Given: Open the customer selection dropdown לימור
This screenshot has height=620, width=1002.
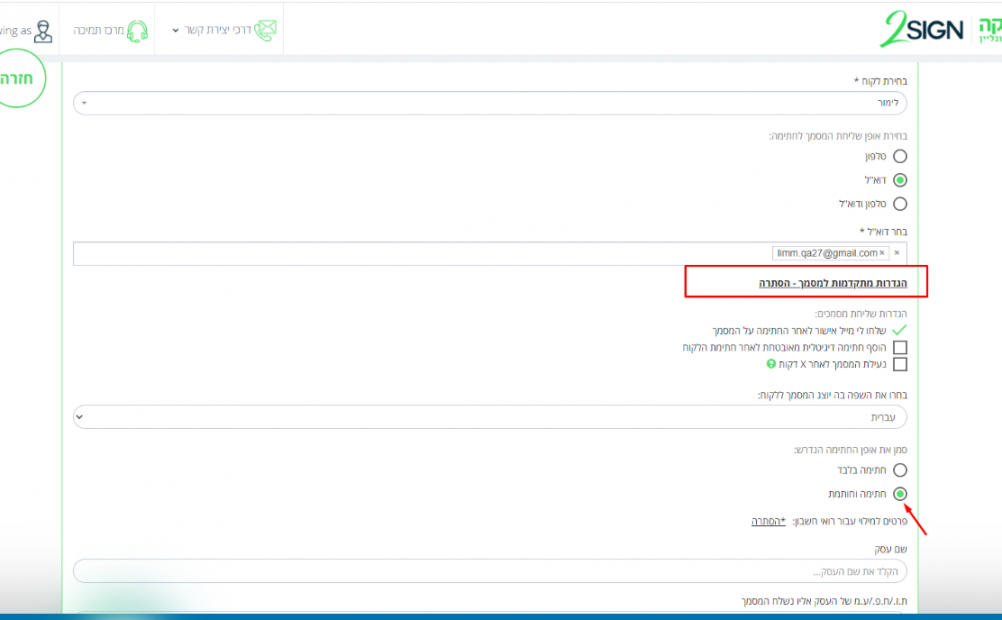Looking at the screenshot, I should [490, 103].
